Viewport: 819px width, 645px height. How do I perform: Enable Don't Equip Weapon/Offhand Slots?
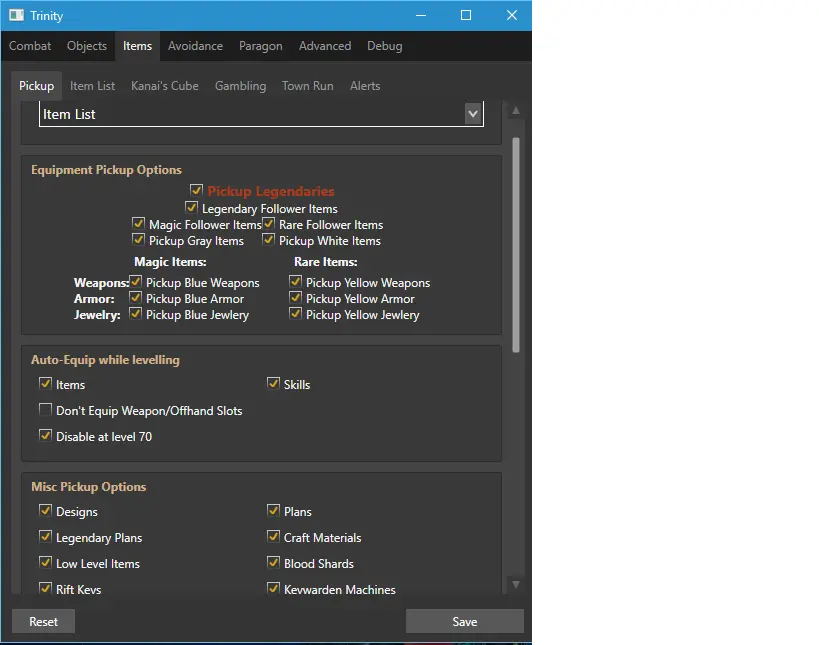46,410
